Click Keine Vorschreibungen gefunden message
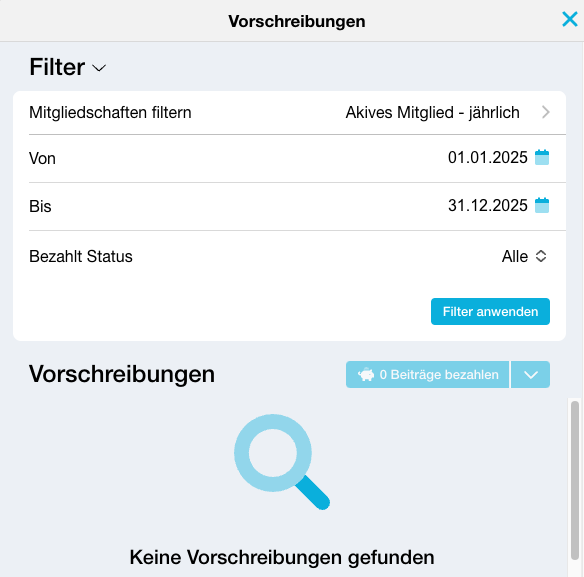Image resolution: width=584 pixels, height=577 pixels. 282,558
